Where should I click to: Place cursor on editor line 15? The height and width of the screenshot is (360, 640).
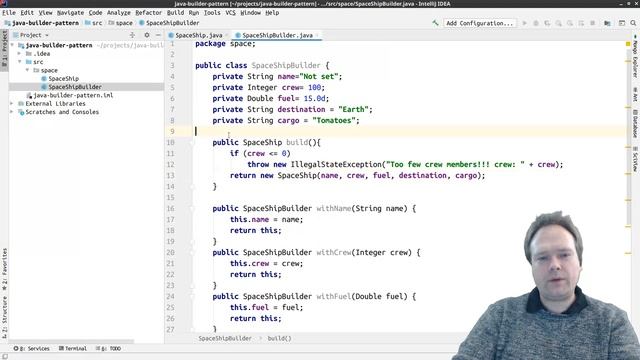tap(408, 198)
